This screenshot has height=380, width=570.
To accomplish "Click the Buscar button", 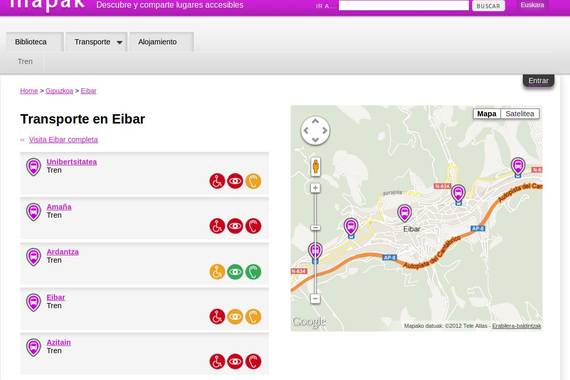I will click(488, 6).
